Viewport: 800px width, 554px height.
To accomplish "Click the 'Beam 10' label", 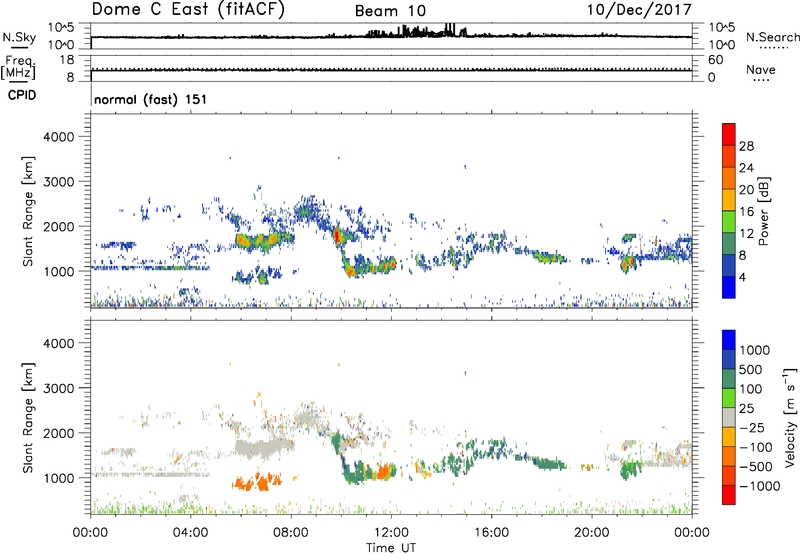I will [390, 11].
